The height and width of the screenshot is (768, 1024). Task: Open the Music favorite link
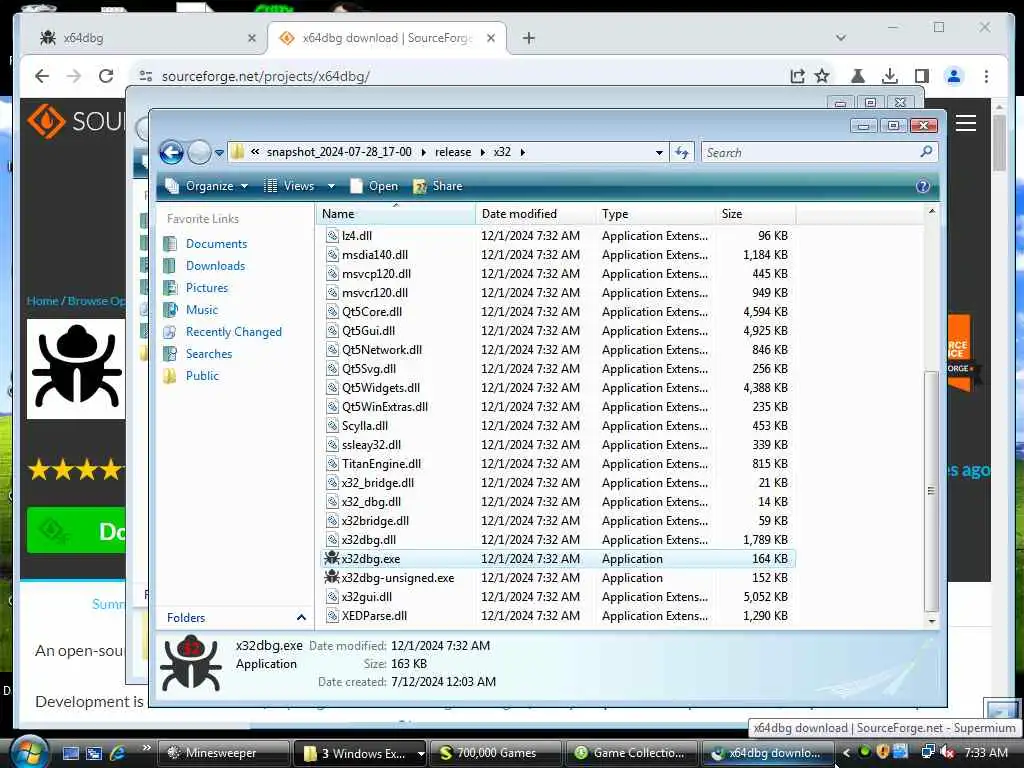click(202, 310)
